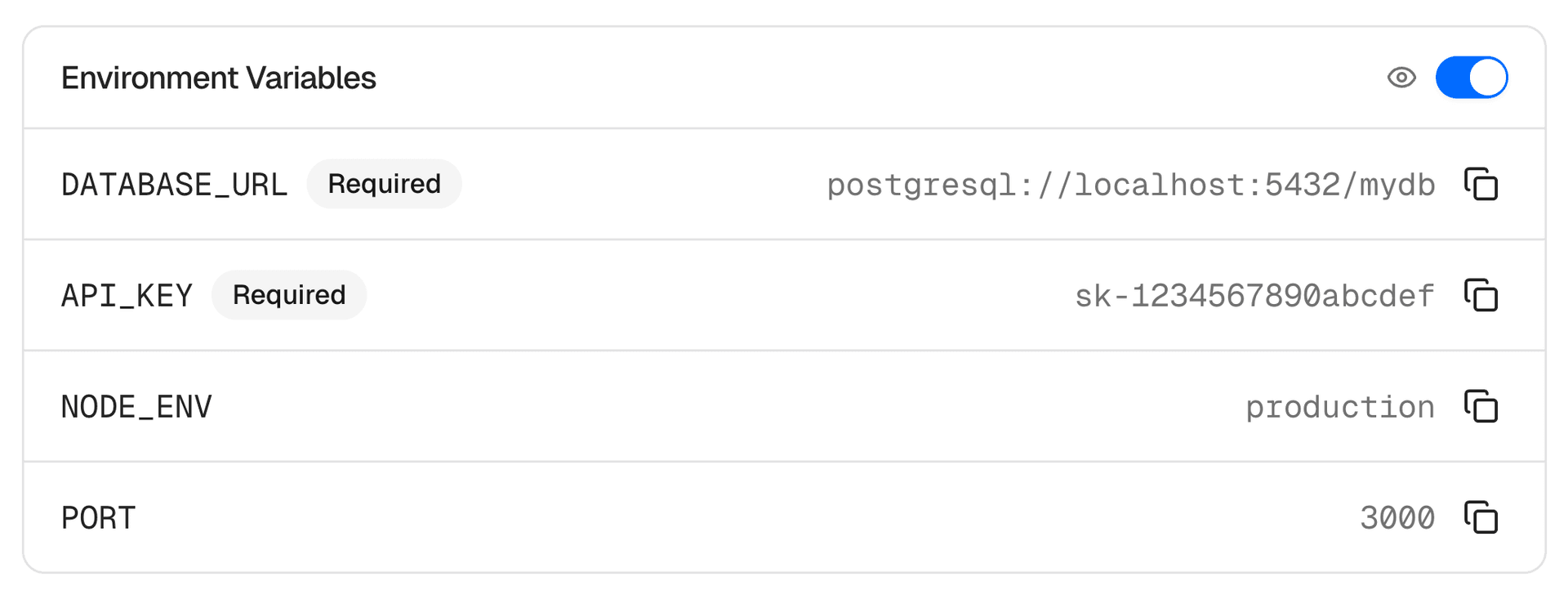Click the Required badge beside API_KEY

tap(289, 296)
